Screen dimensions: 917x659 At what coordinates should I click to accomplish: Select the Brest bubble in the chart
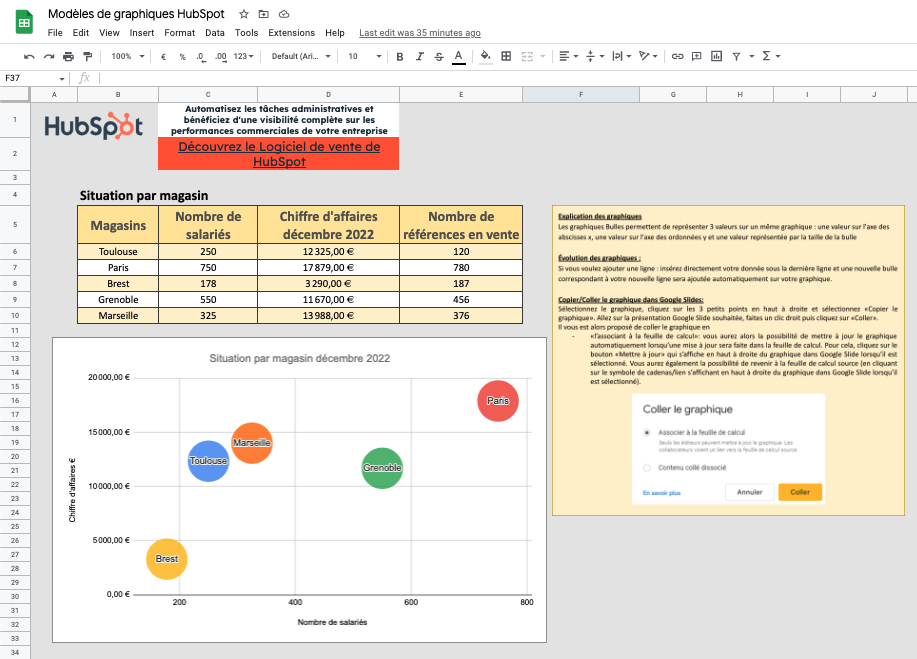[167, 559]
